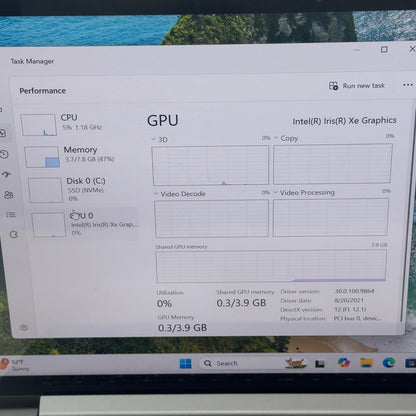Select Memory in the performance list
The height and width of the screenshot is (416, 416).
81,156
